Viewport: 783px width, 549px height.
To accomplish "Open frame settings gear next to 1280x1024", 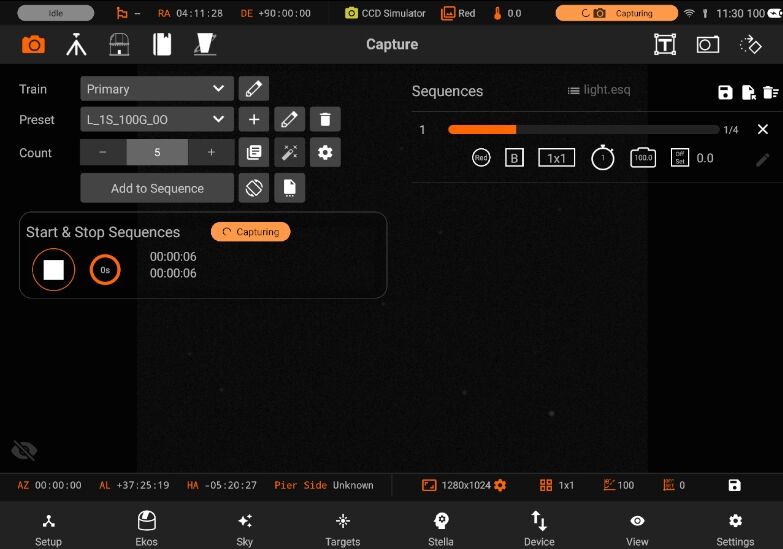I will click(x=500, y=485).
